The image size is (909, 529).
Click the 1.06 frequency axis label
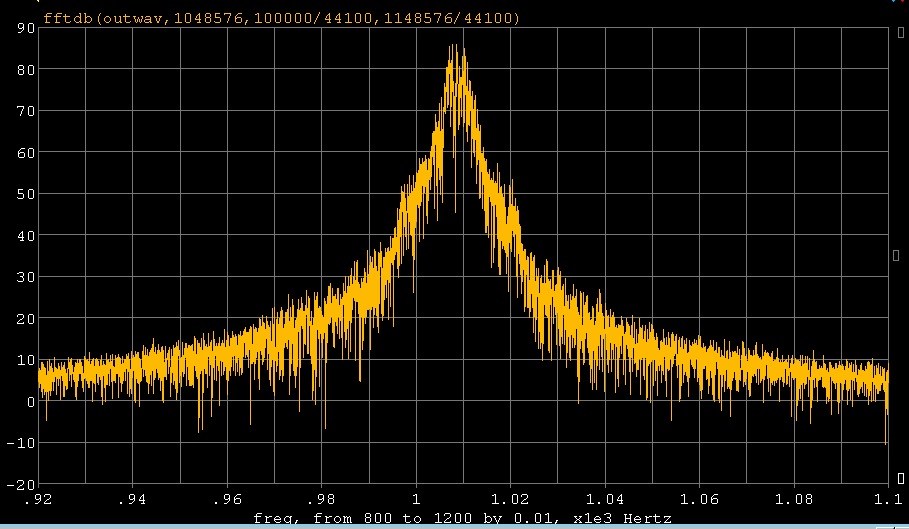pyautogui.click(x=699, y=499)
